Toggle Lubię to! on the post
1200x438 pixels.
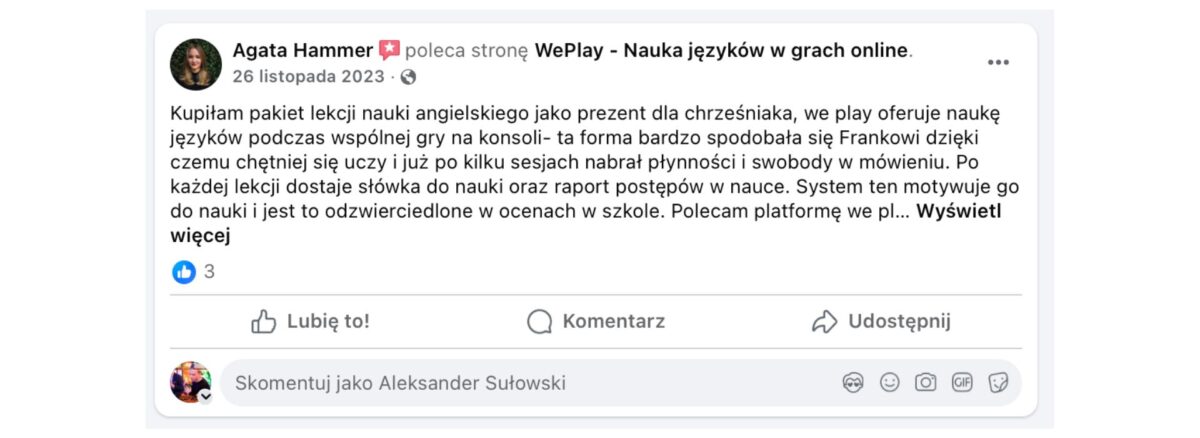point(310,321)
